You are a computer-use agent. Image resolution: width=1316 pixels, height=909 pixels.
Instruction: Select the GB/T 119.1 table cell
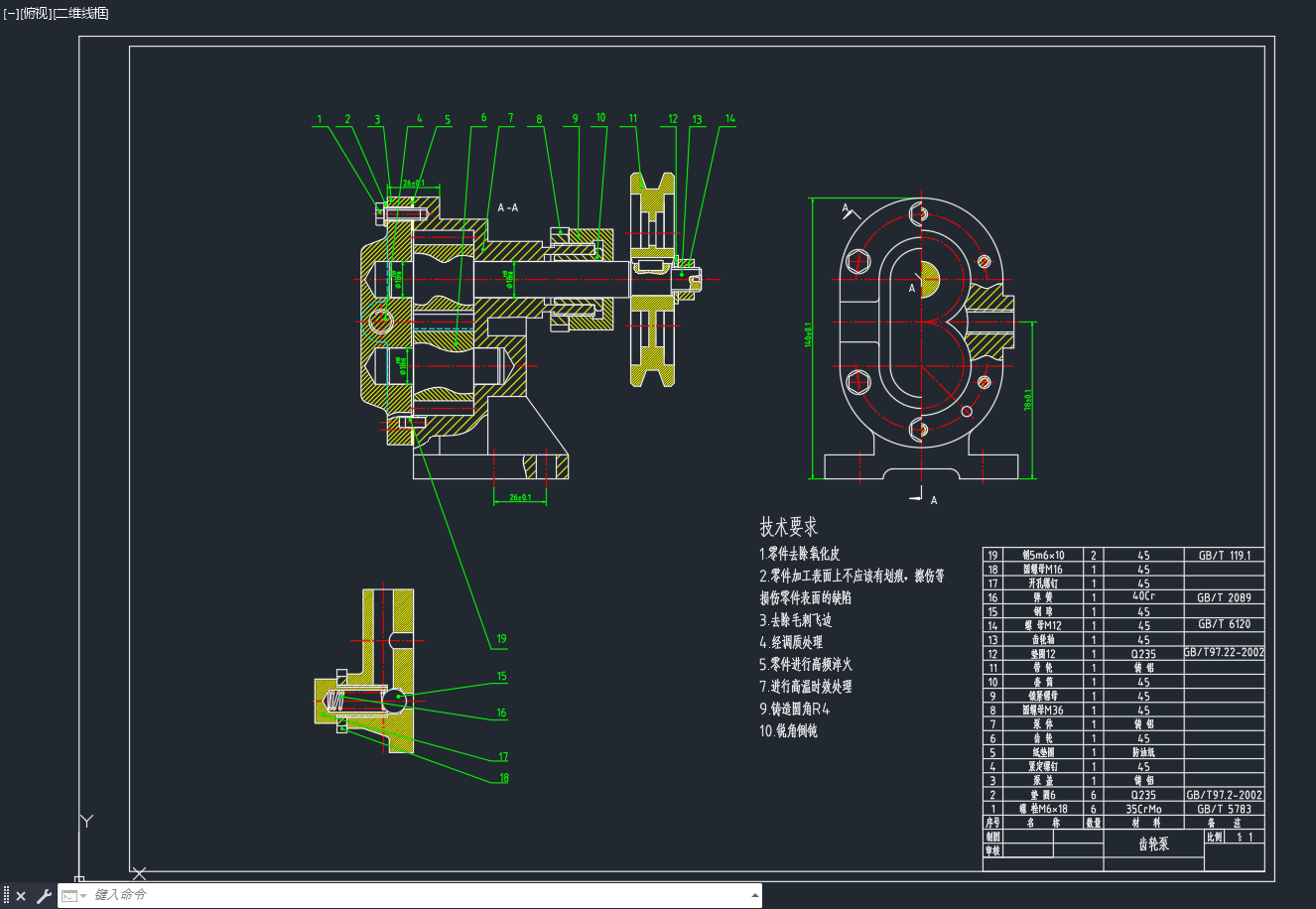[1224, 556]
